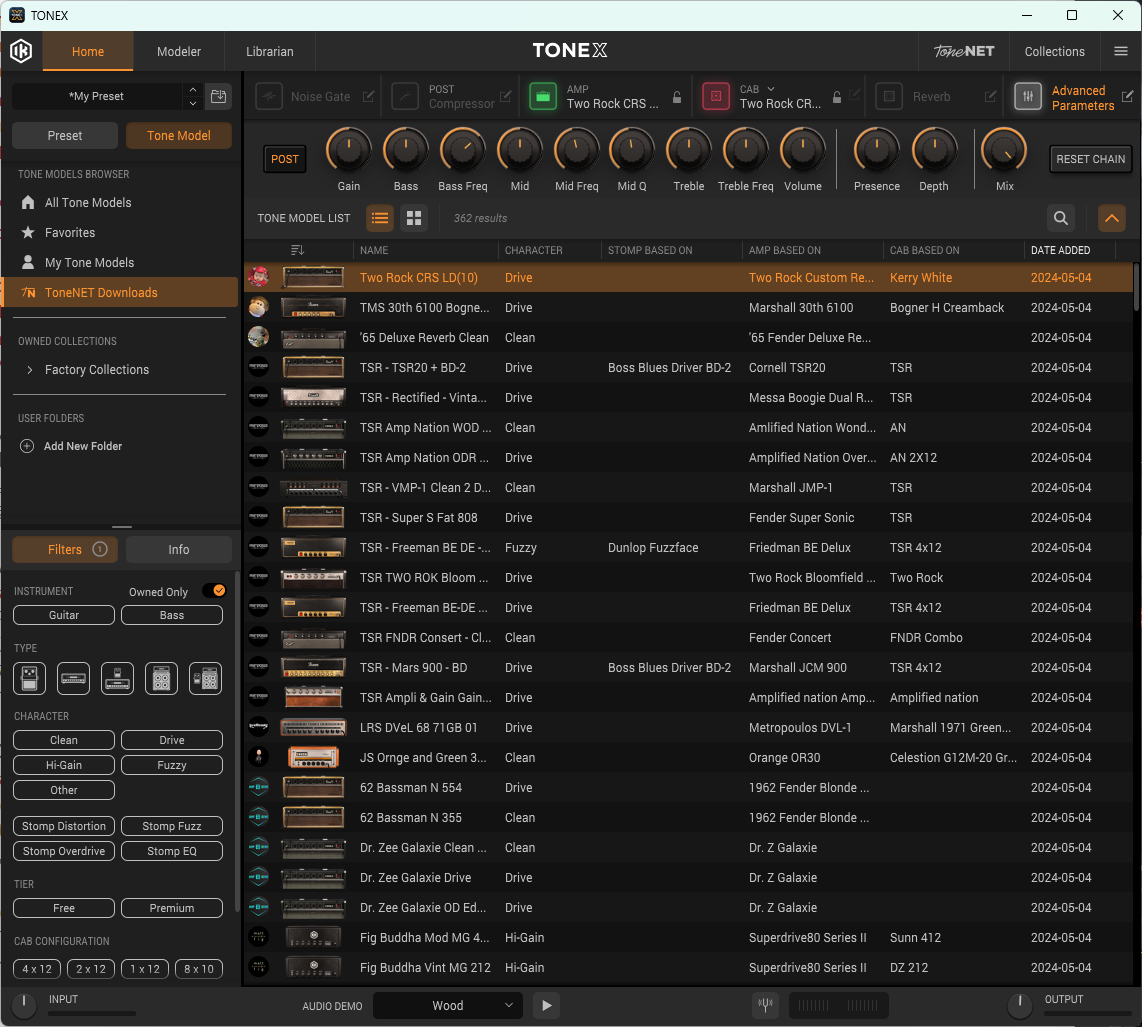The width and height of the screenshot is (1142, 1027).
Task: Click the AMP lock icon
Action: [677, 97]
